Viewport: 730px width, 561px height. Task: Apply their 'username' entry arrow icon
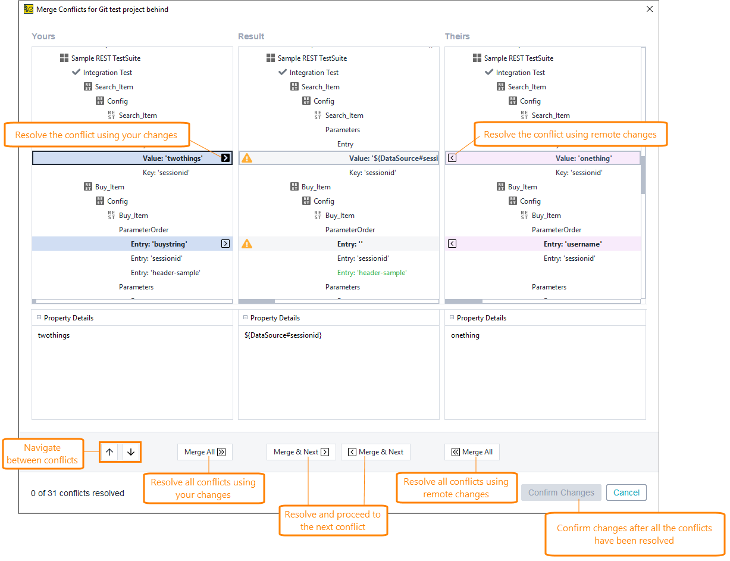tap(452, 243)
